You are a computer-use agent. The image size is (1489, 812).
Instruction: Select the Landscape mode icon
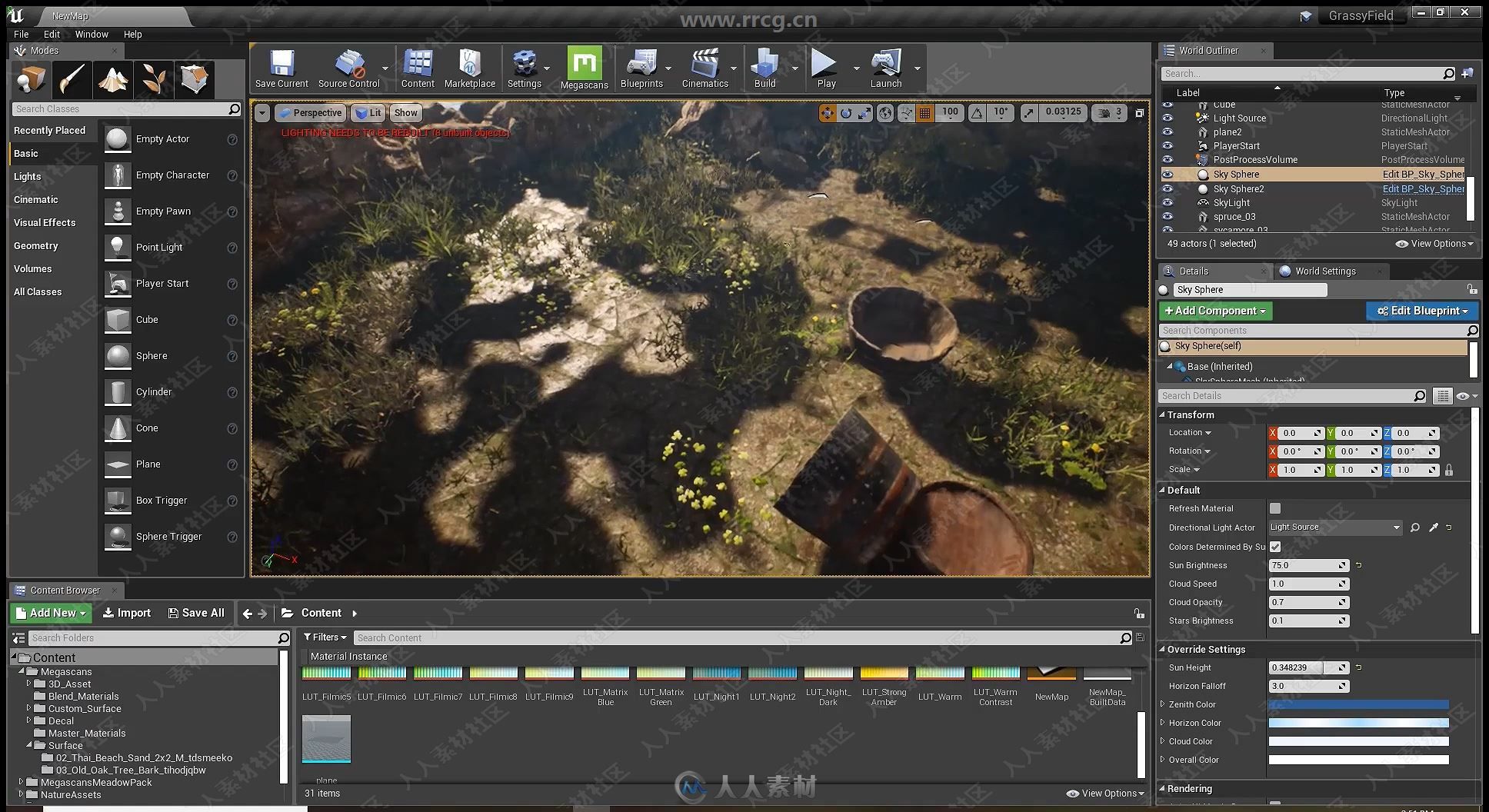[x=113, y=79]
